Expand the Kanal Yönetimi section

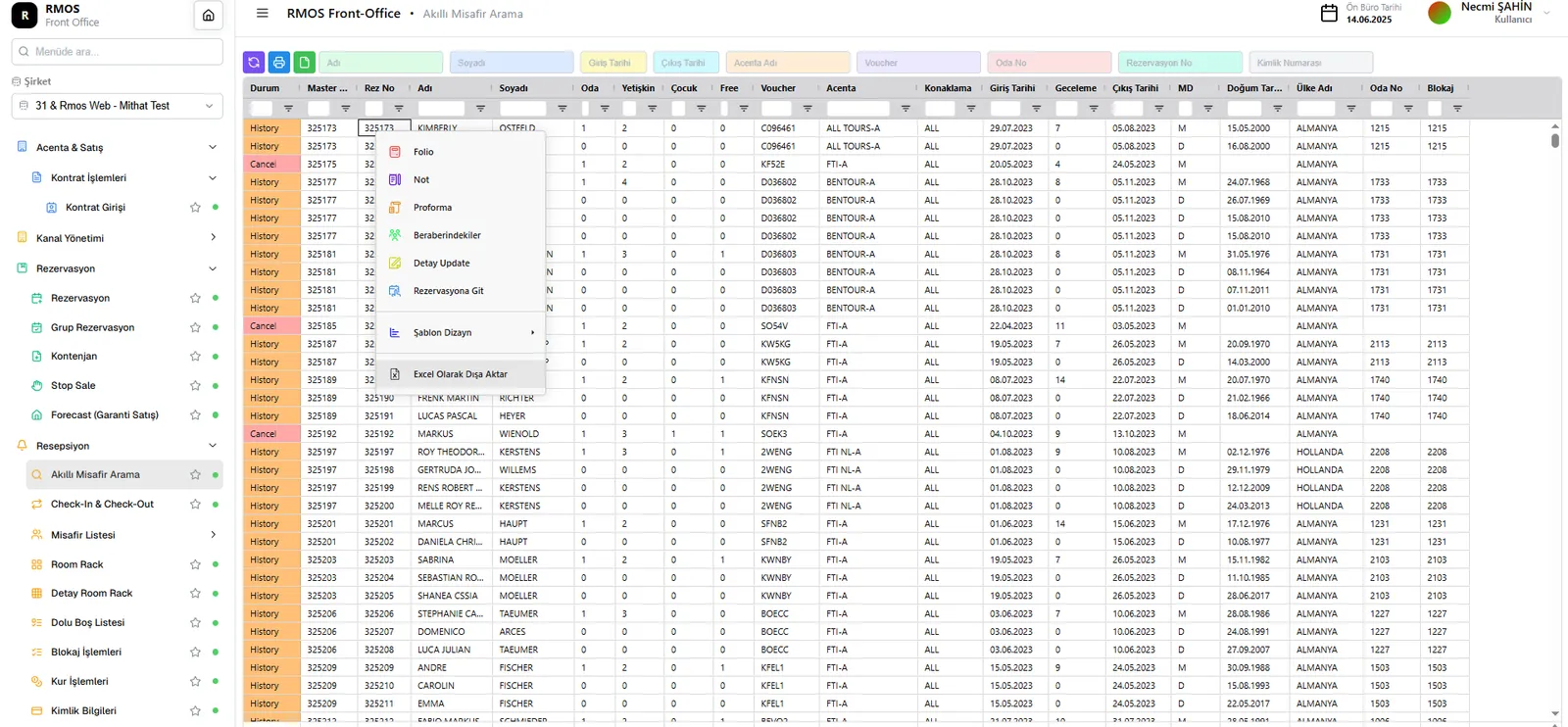click(x=213, y=238)
